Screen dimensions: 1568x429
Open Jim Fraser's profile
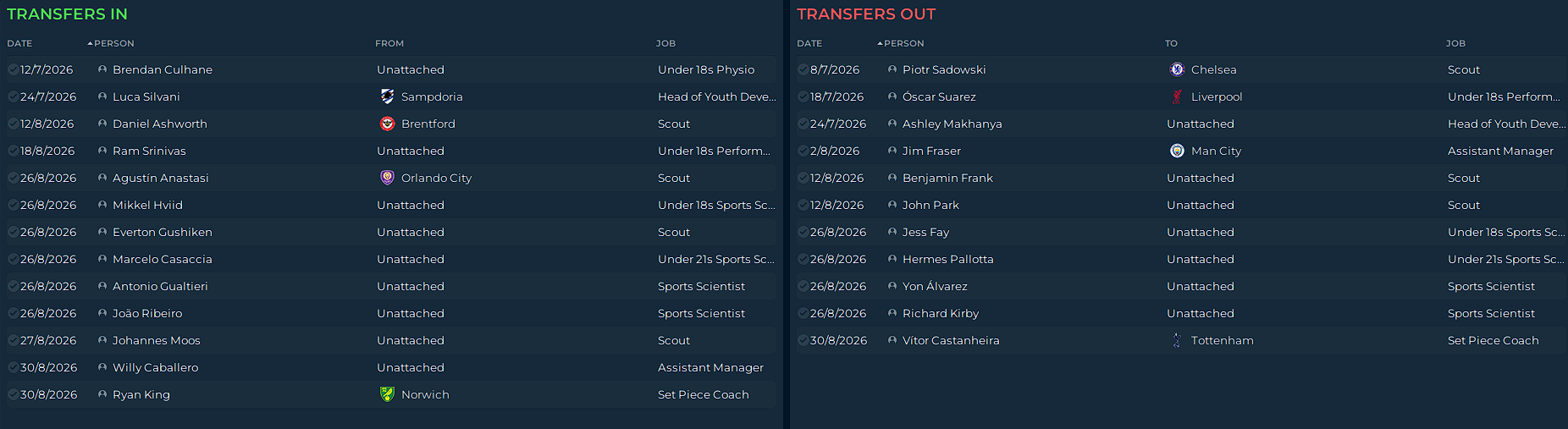(931, 151)
